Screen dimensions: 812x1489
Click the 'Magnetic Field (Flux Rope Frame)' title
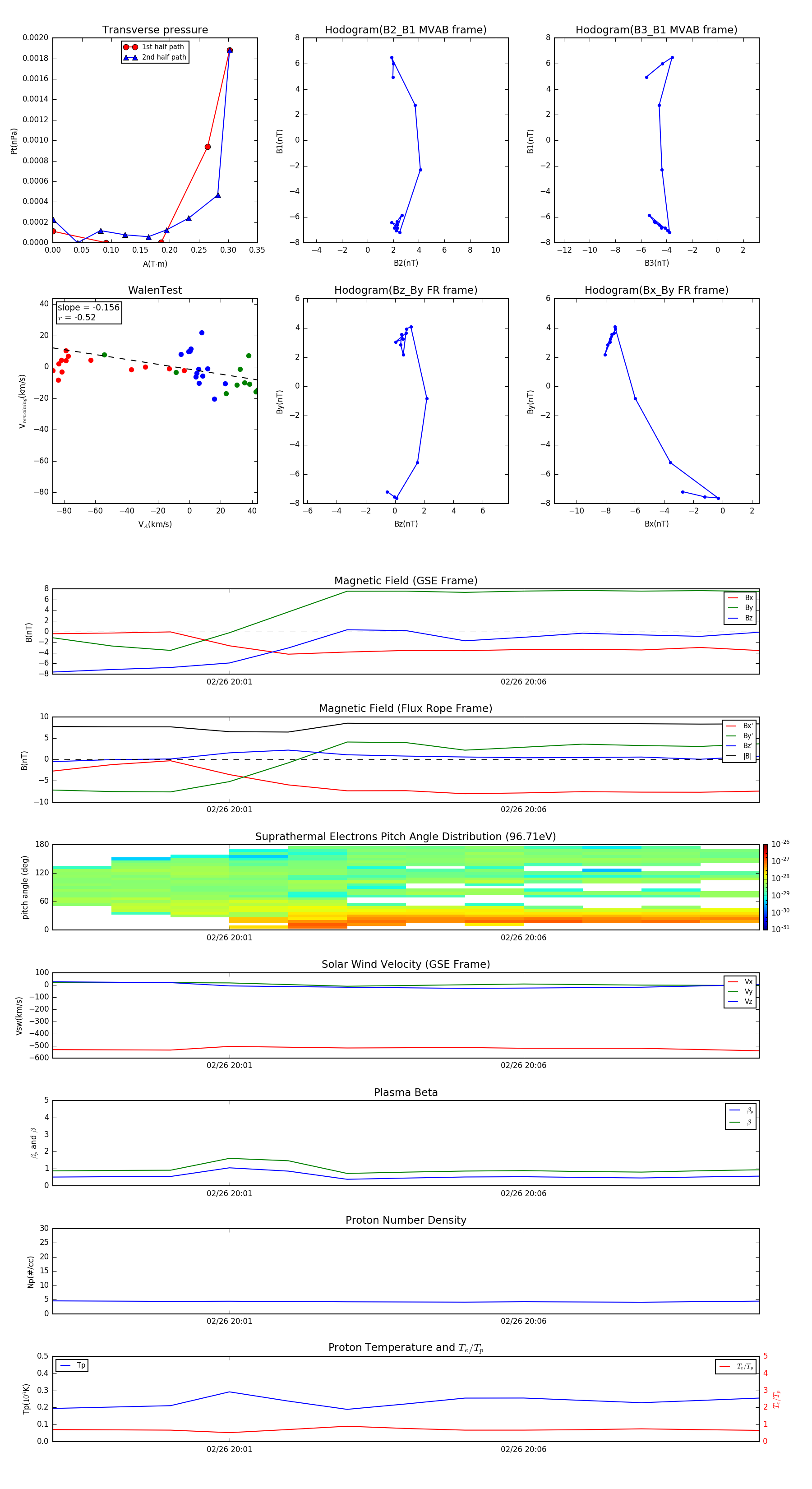(406, 709)
